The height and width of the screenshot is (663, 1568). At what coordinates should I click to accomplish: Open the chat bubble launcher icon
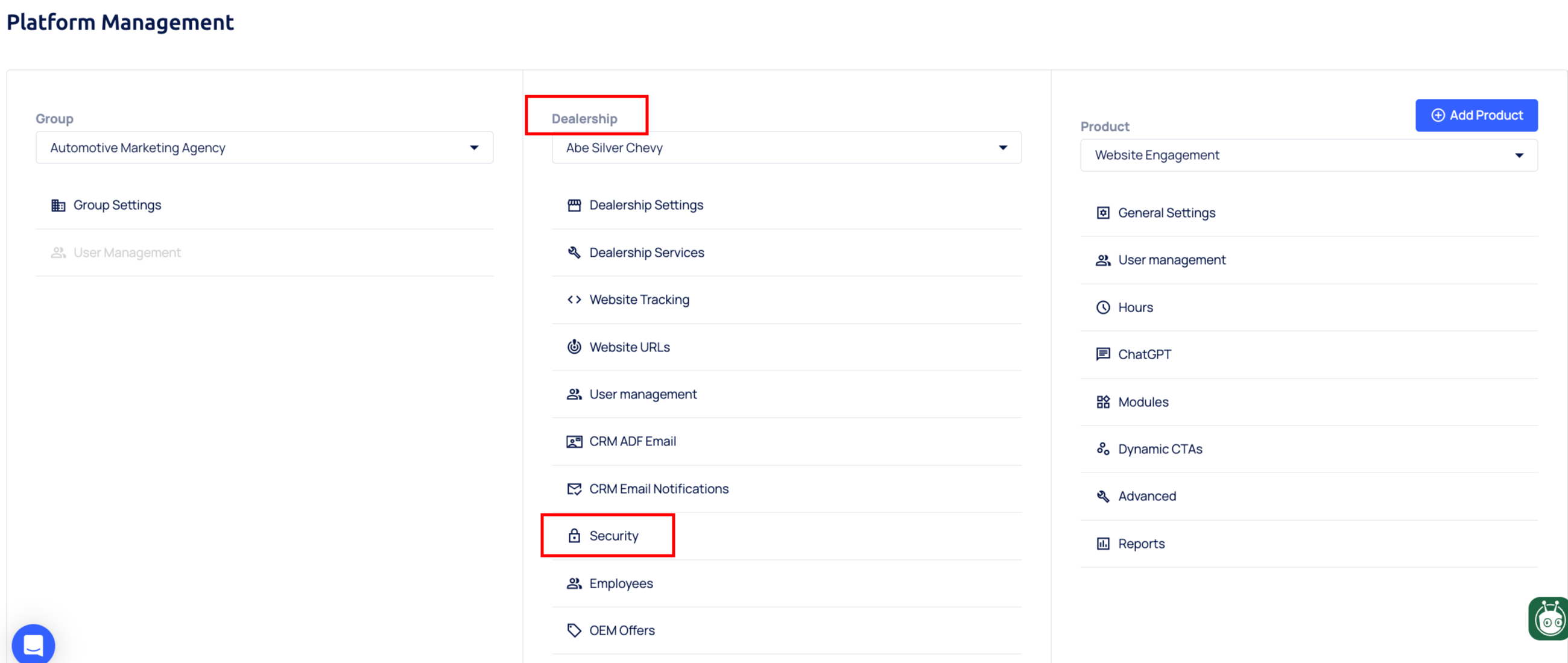click(x=34, y=644)
